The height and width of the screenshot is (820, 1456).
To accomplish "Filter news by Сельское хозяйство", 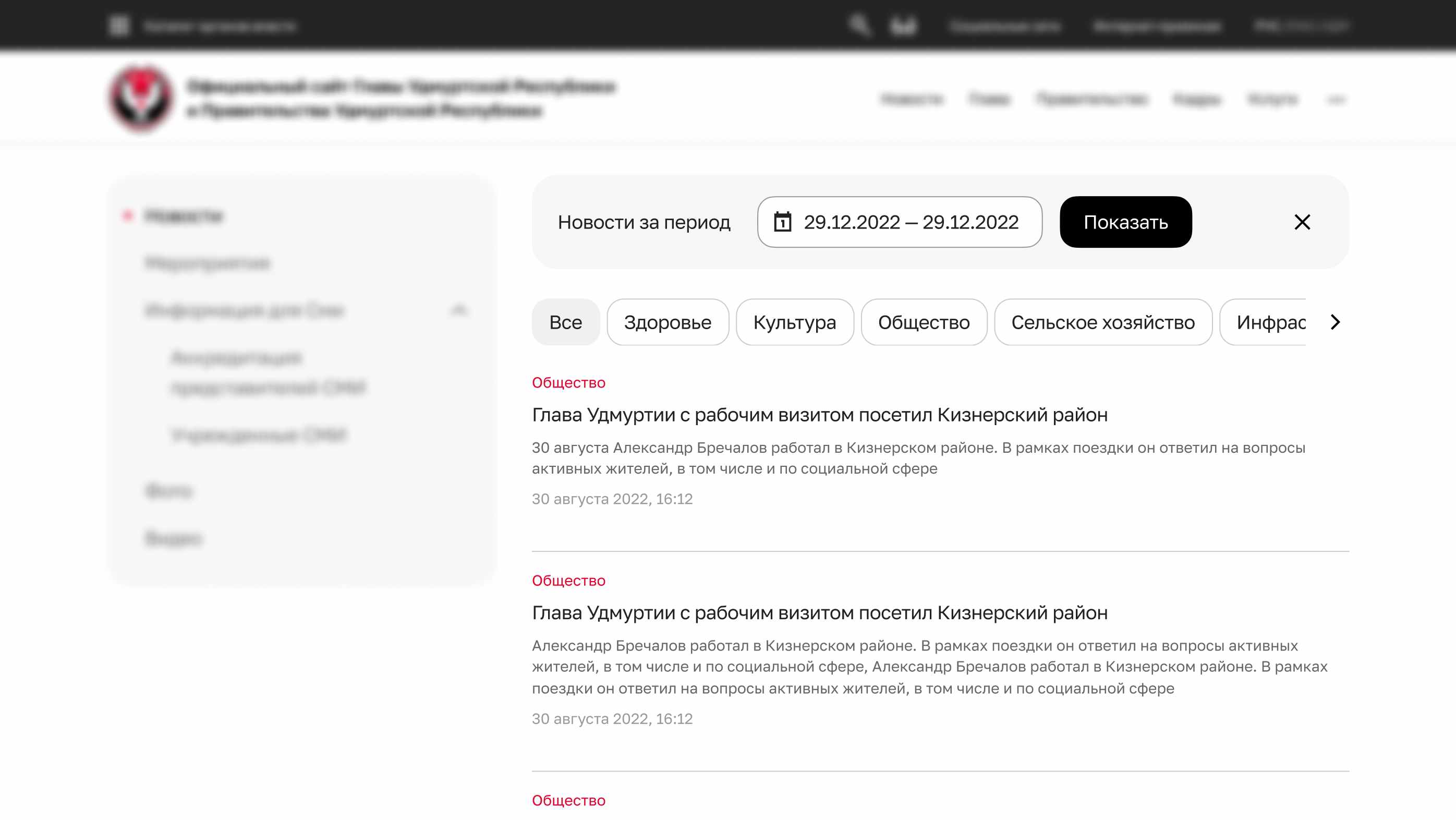I will (x=1103, y=322).
